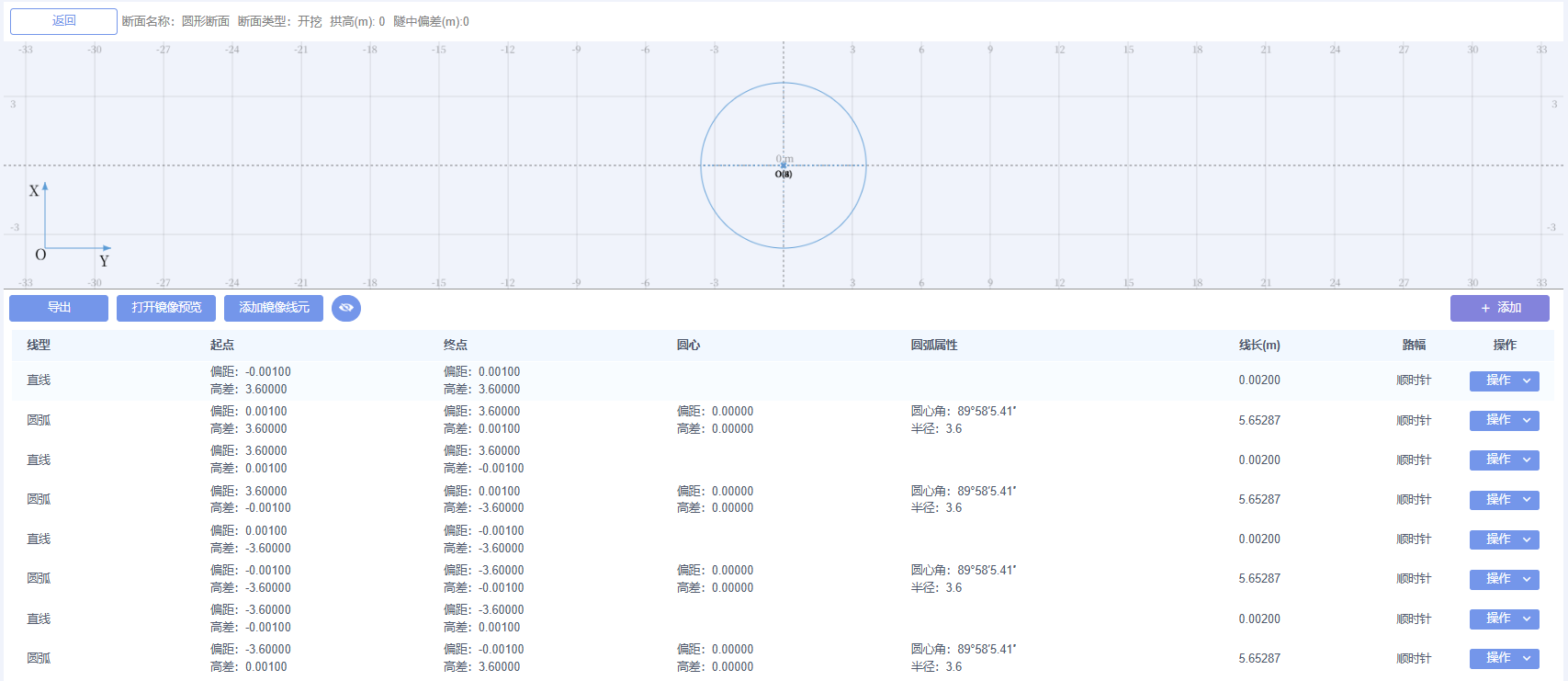Click the 导出 export button
The height and width of the screenshot is (681, 1568).
(x=59, y=308)
